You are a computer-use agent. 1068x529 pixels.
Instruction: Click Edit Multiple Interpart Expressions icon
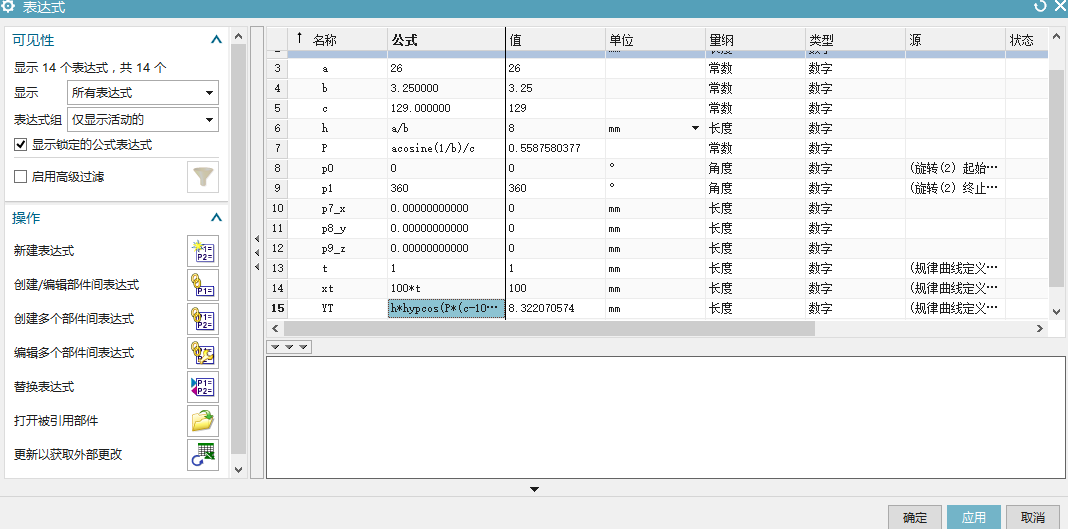[203, 353]
